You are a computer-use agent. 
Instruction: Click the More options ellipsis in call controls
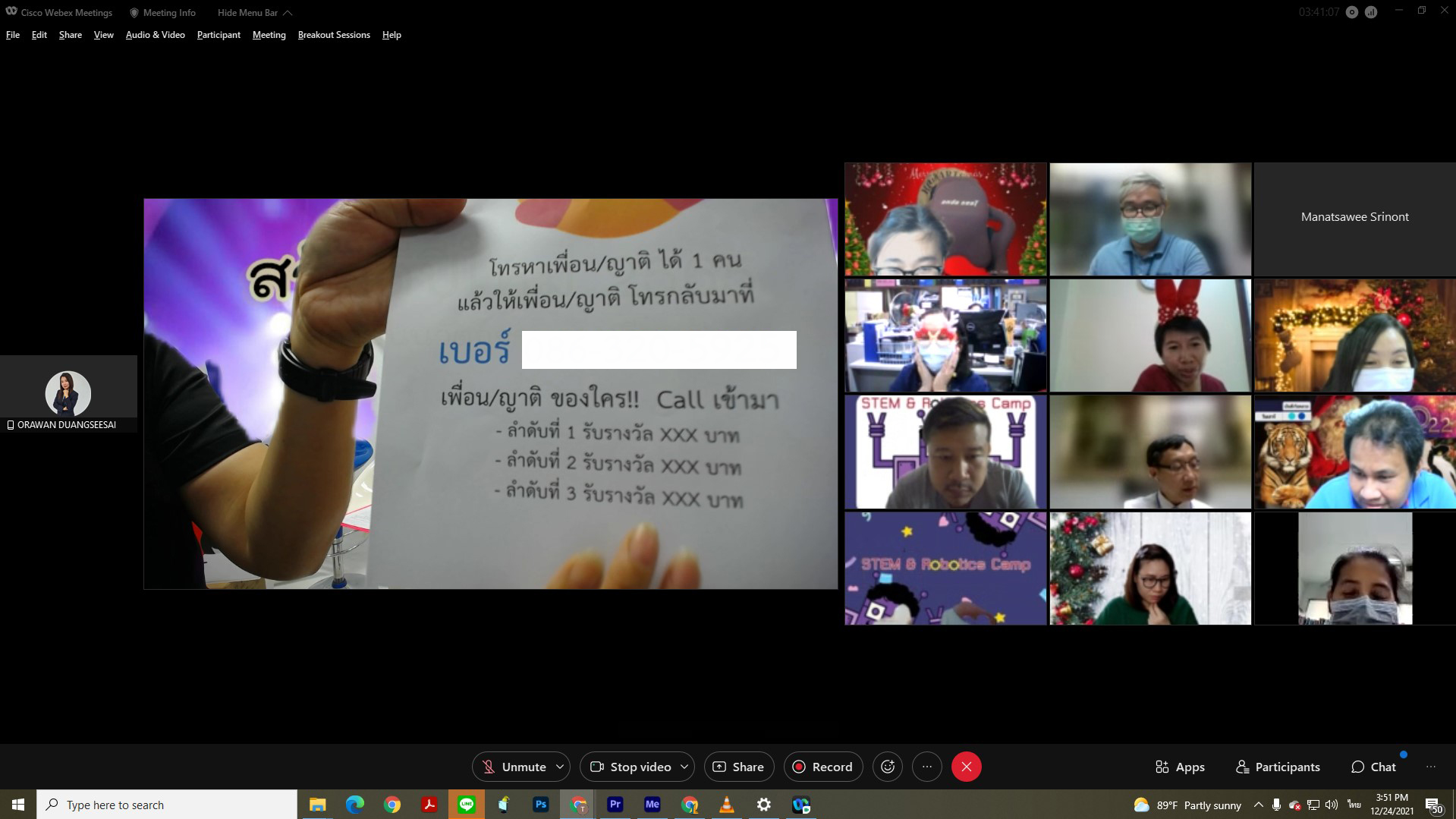click(x=926, y=767)
